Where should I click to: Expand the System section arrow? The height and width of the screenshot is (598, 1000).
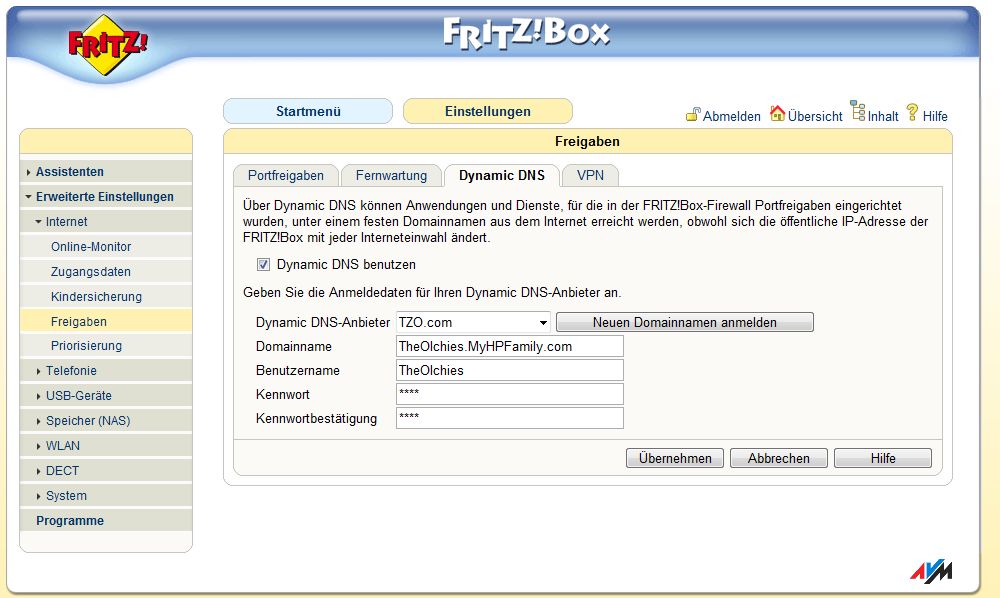[39, 496]
